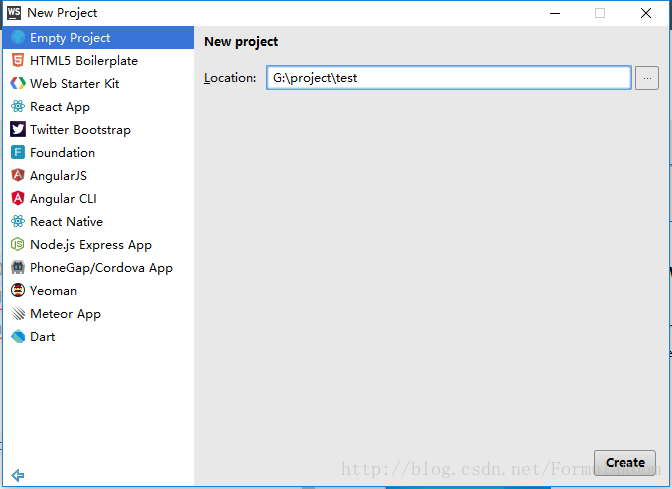Click the React Native atom icon
This screenshot has height=489, width=672.
(x=18, y=221)
